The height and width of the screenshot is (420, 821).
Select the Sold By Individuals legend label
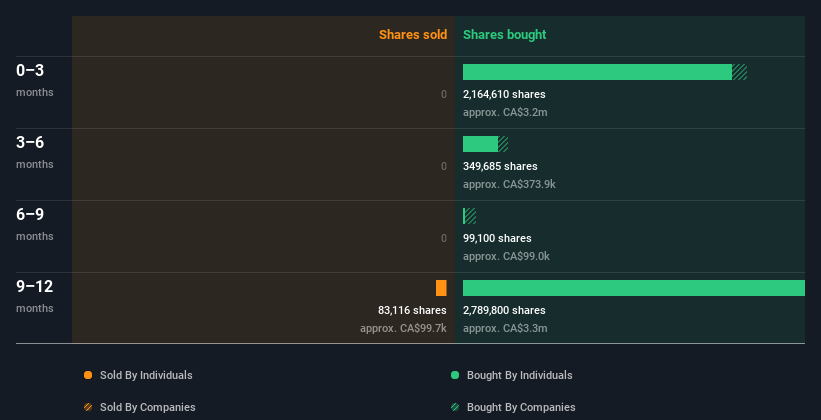click(x=146, y=375)
